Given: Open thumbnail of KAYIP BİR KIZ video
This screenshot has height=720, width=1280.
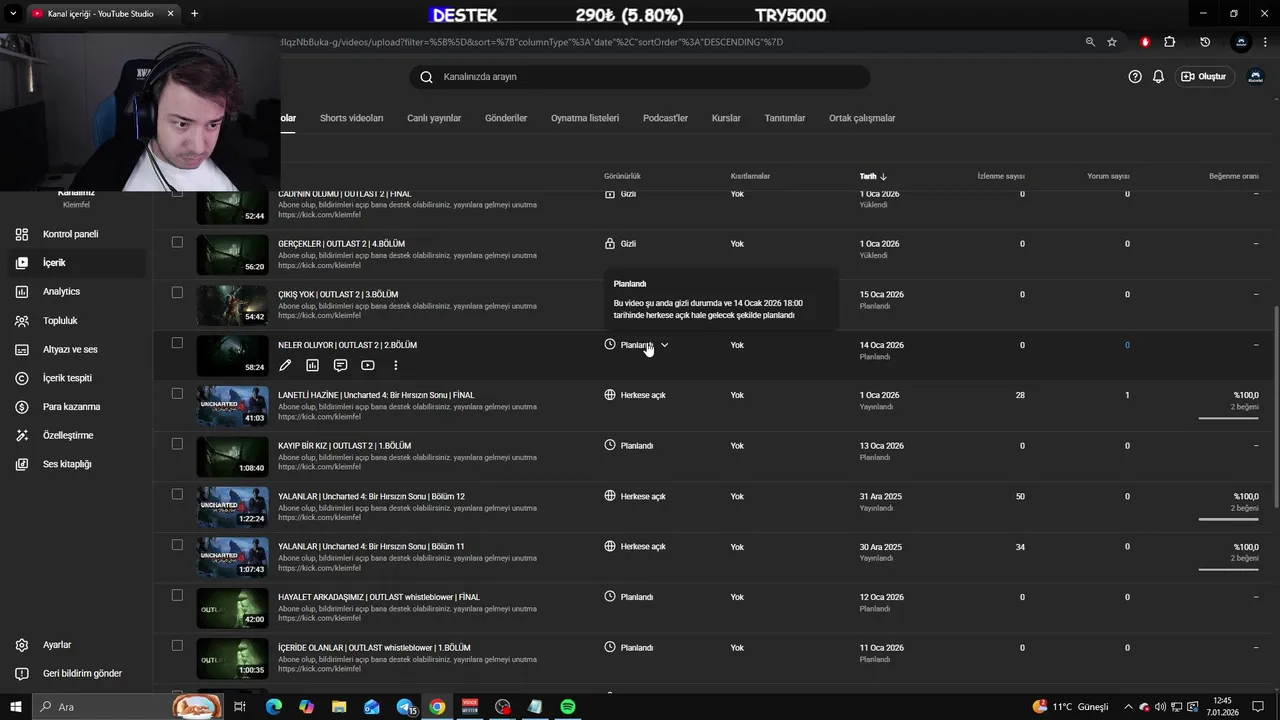Looking at the screenshot, I should [232, 457].
